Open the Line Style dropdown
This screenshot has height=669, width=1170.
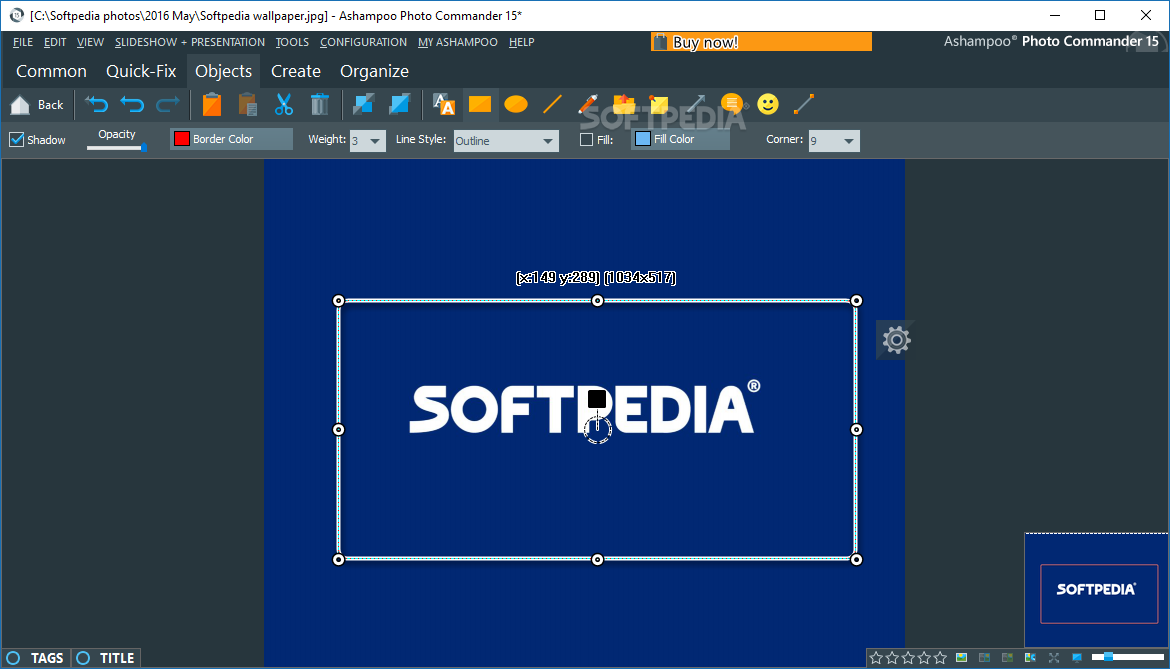click(506, 140)
